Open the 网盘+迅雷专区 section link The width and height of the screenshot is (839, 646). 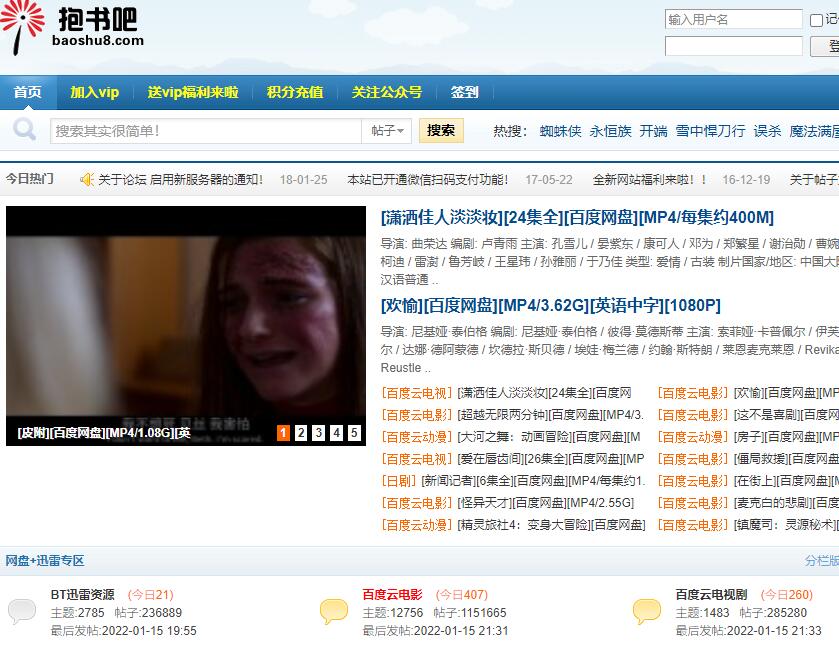45,561
